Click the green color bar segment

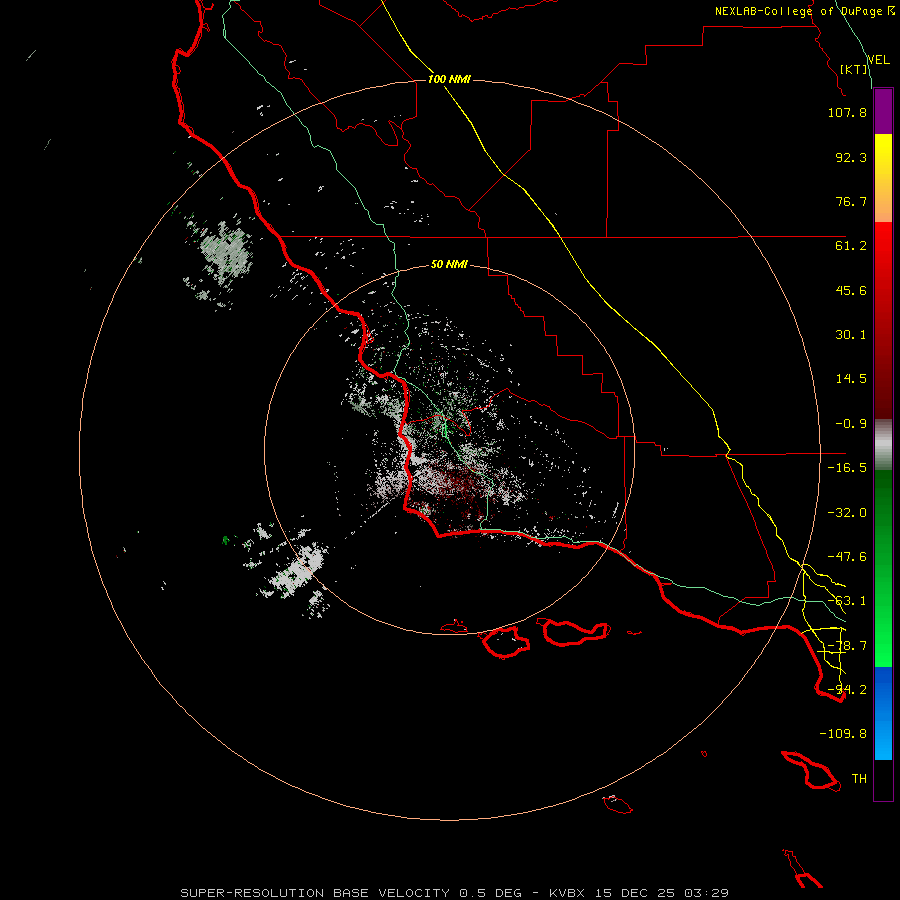click(x=883, y=568)
